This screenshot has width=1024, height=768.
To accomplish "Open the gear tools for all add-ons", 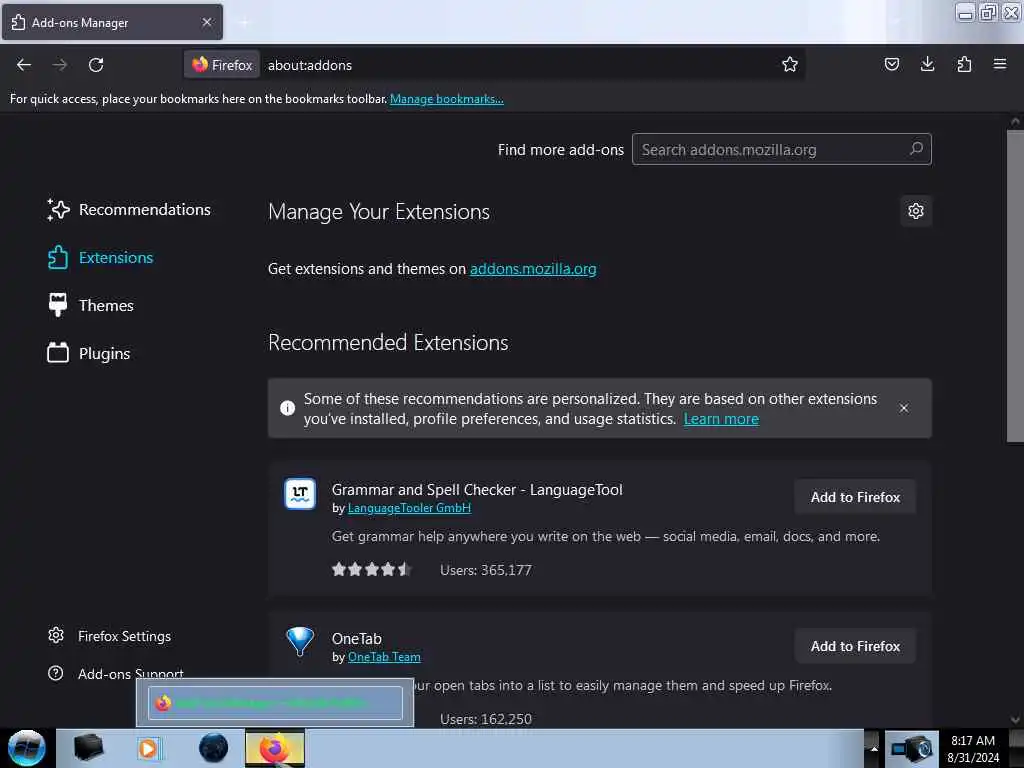I will pyautogui.click(x=916, y=211).
